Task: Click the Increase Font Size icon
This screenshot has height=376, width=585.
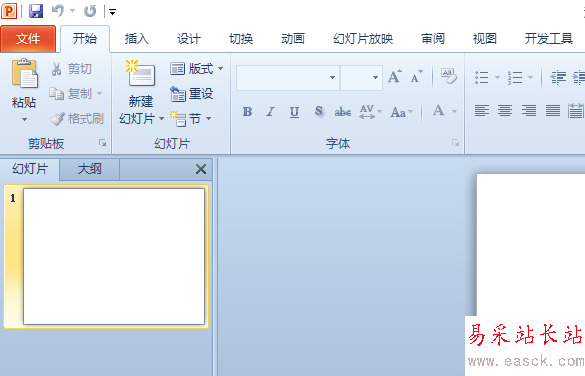Action: (x=395, y=77)
